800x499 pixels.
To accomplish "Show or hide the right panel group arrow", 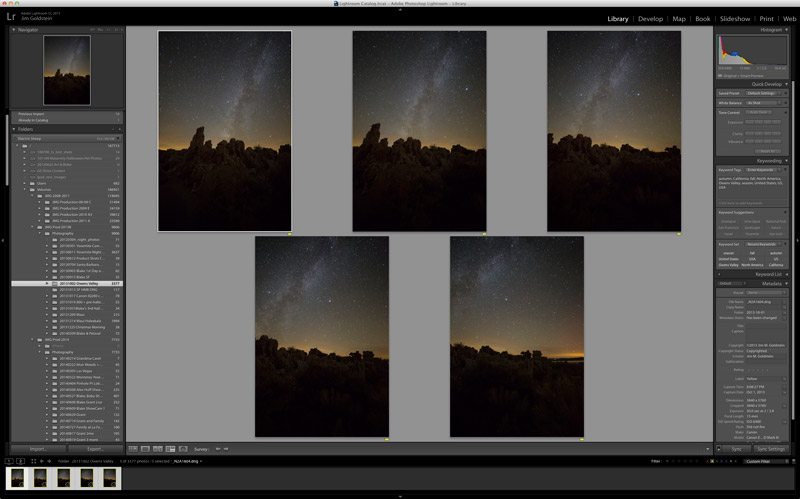I will pyautogui.click(x=797, y=240).
